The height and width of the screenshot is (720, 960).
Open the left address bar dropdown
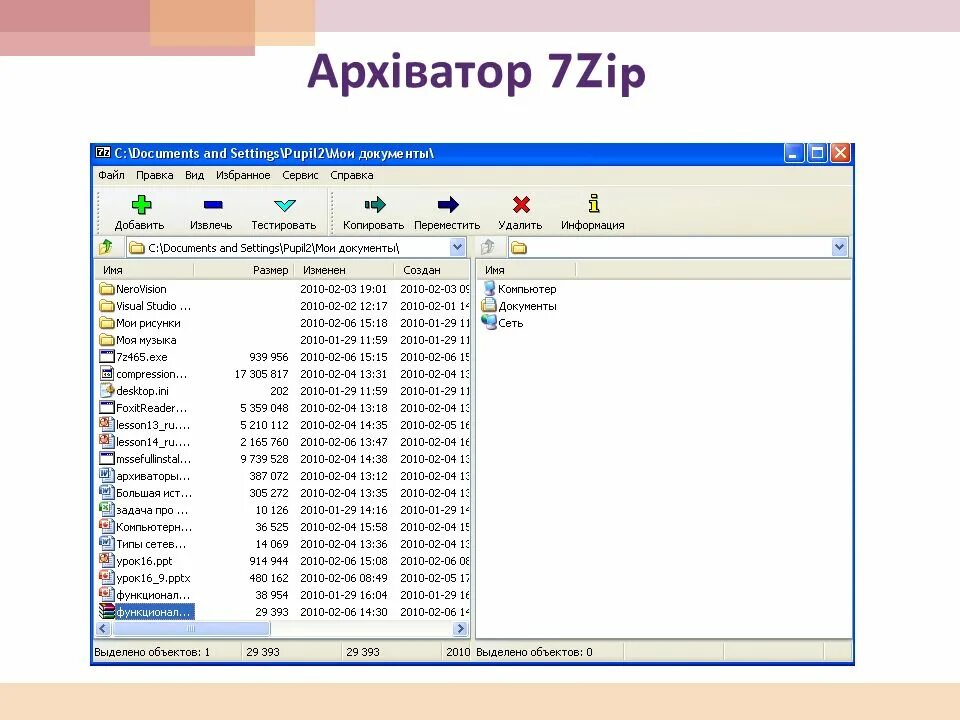tap(458, 246)
